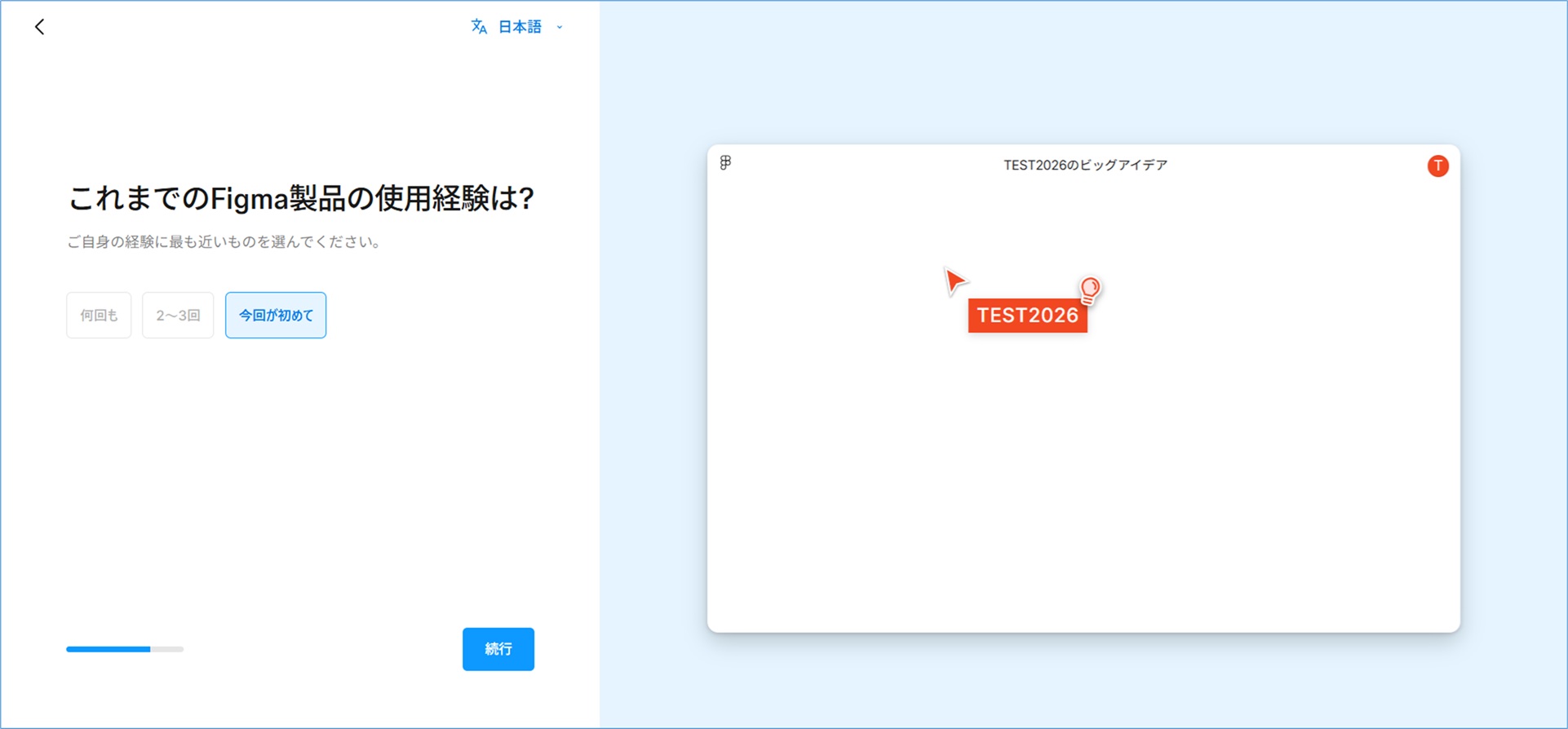The height and width of the screenshot is (729, 1568).
Task: Select the 今回が初めて experience option
Action: (276, 315)
